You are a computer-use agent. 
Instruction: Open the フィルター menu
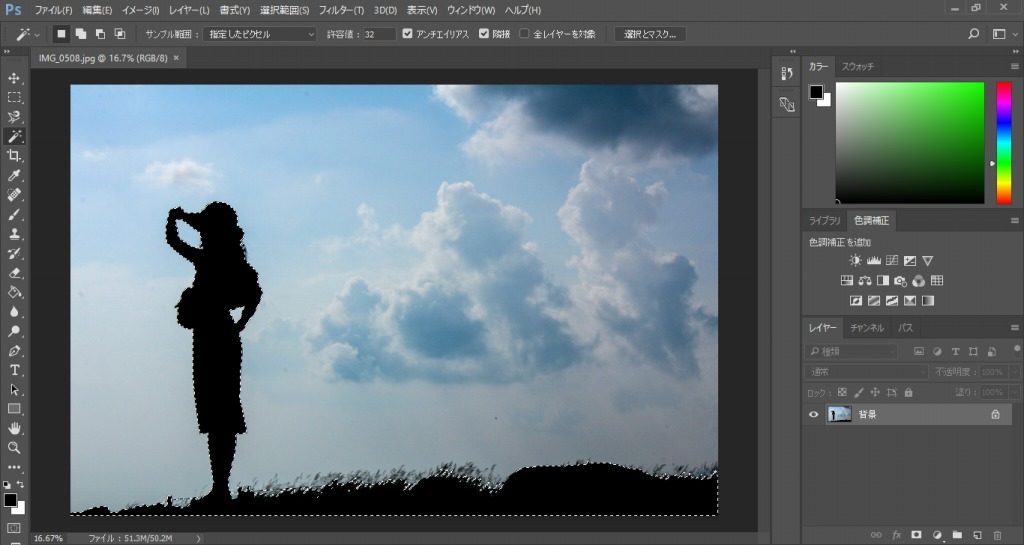pyautogui.click(x=343, y=10)
